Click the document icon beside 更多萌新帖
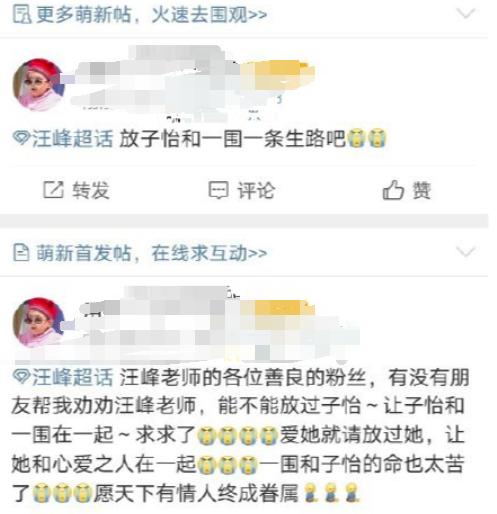Image resolution: width=497 pixels, height=514 pixels. pyautogui.click(x=22, y=15)
